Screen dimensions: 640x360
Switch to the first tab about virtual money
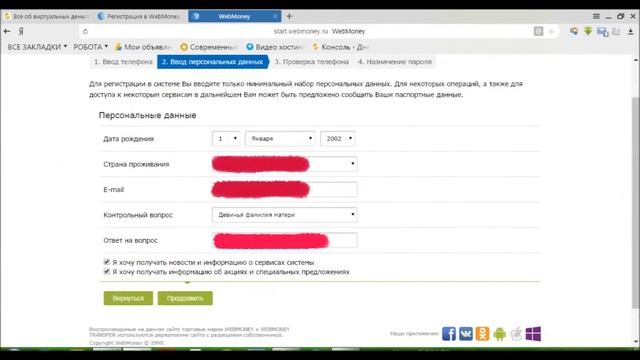(46, 16)
